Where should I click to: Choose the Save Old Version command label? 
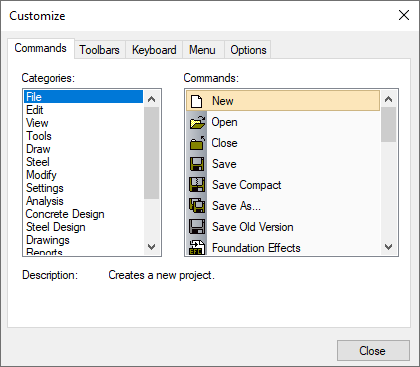click(253, 227)
